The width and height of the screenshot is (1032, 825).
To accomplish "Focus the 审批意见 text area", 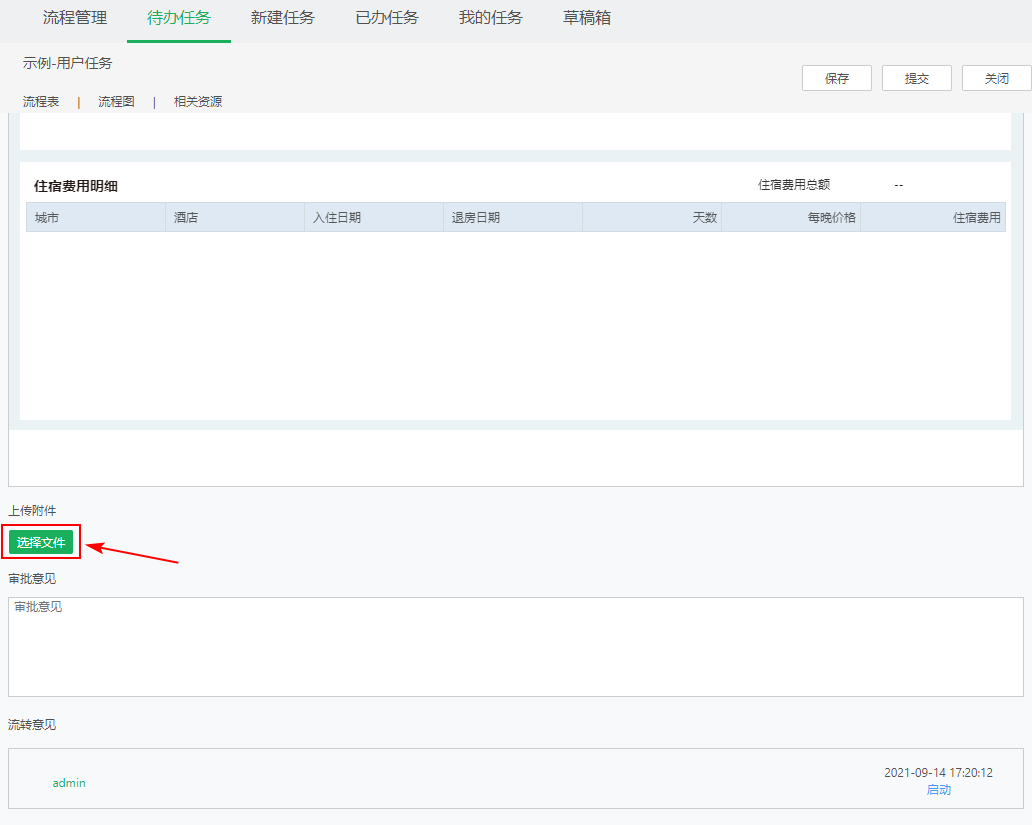I will point(516,646).
